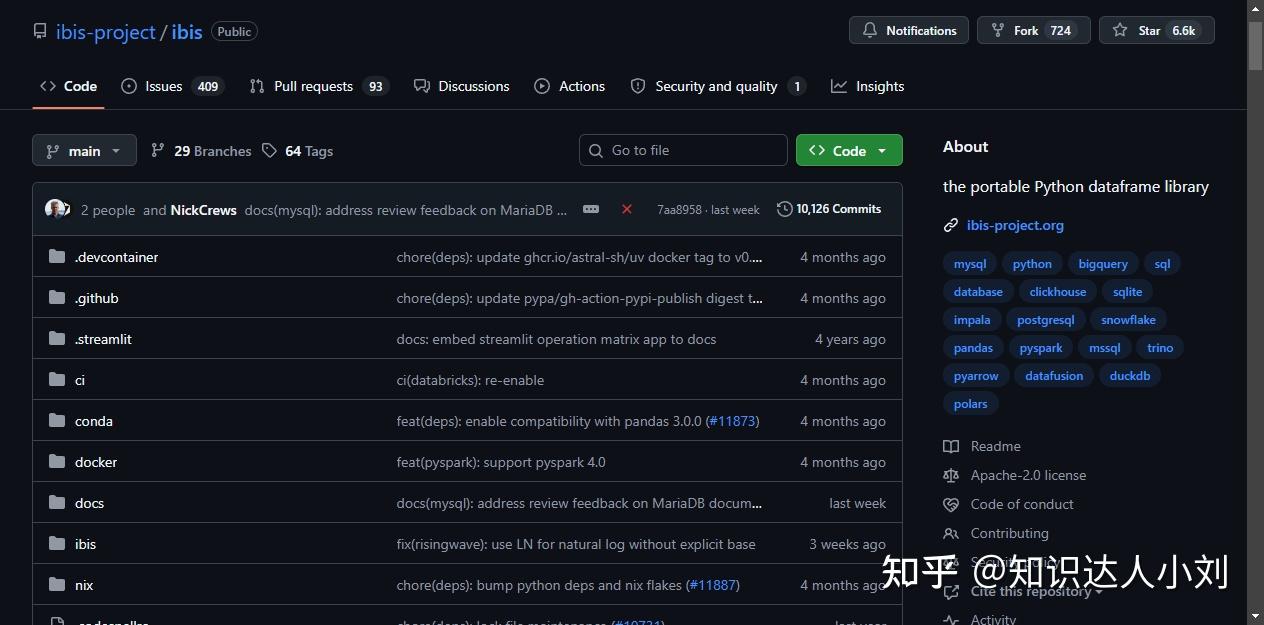The image size is (1264, 625).
Task: Expand commit message ellipsis button
Action: (x=591, y=209)
